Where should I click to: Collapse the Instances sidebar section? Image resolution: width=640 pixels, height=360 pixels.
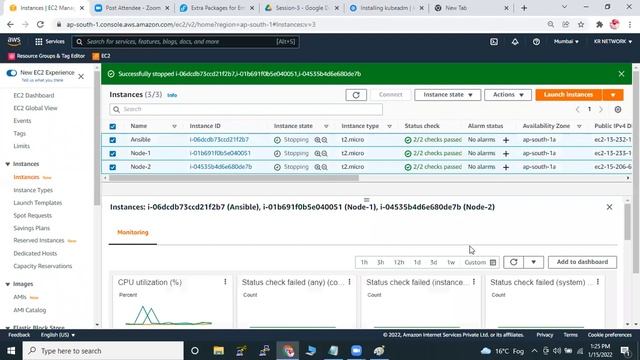(7, 164)
